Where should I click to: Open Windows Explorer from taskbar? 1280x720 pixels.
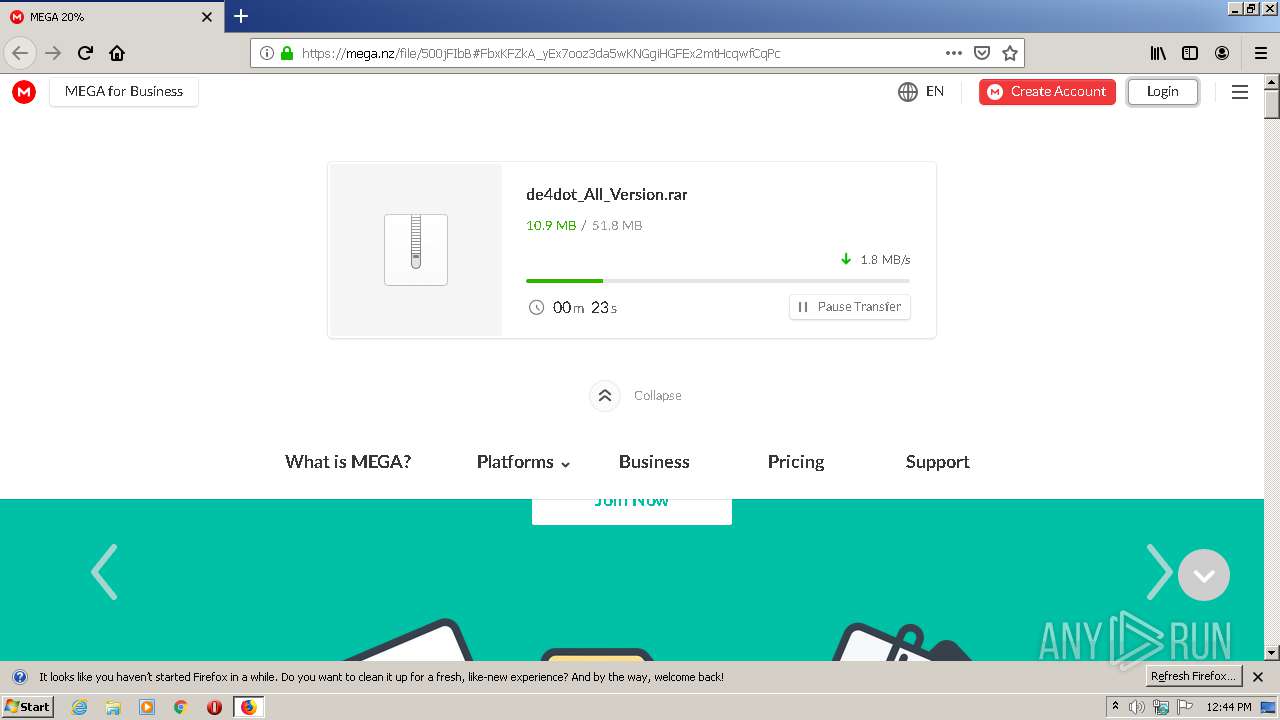[113, 707]
